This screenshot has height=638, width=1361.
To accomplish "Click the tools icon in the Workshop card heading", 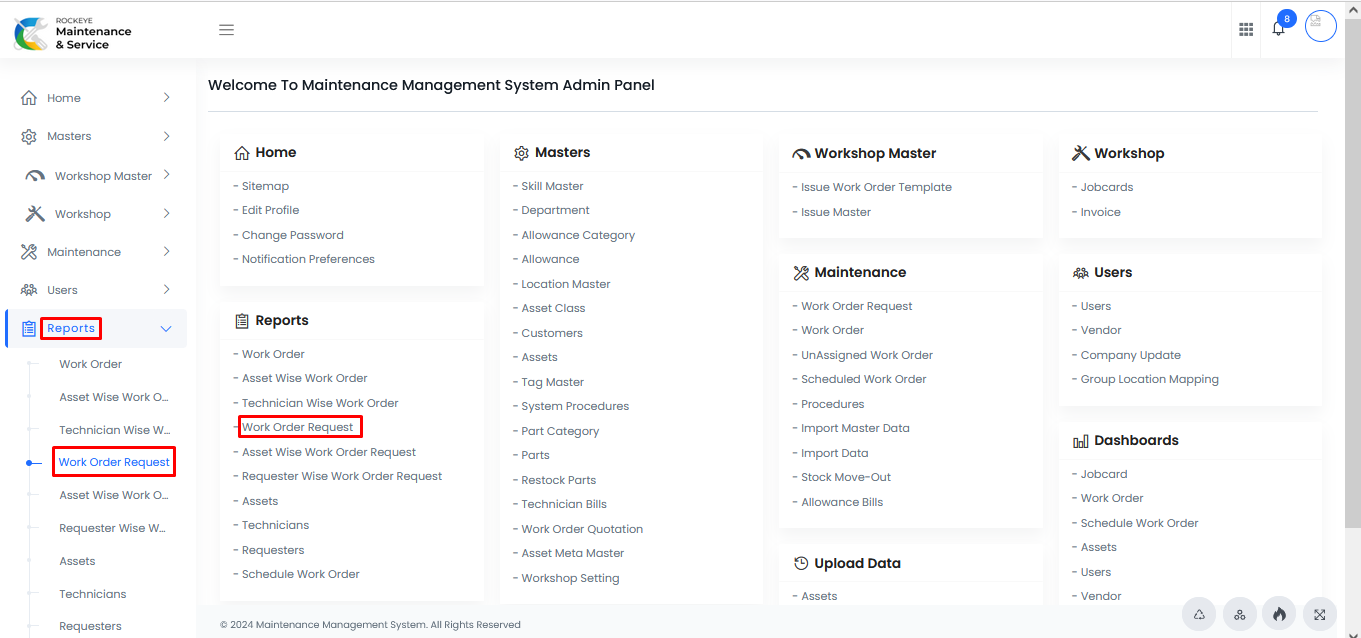I will [x=1081, y=153].
